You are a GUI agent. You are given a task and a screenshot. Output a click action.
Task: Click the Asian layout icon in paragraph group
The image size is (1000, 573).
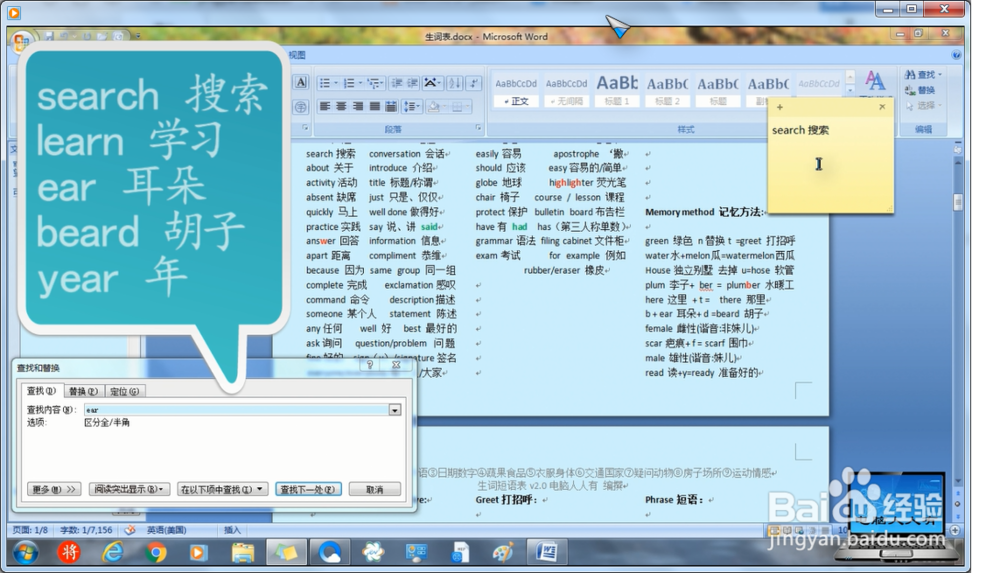pos(432,83)
